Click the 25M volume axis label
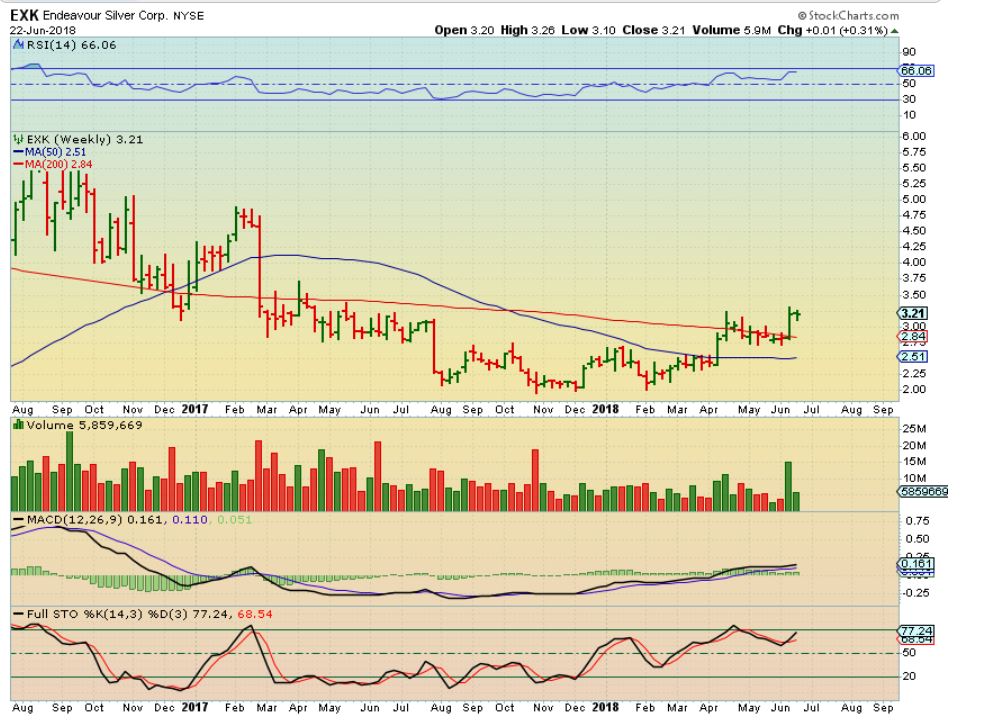The height and width of the screenshot is (720, 982). coord(914,429)
